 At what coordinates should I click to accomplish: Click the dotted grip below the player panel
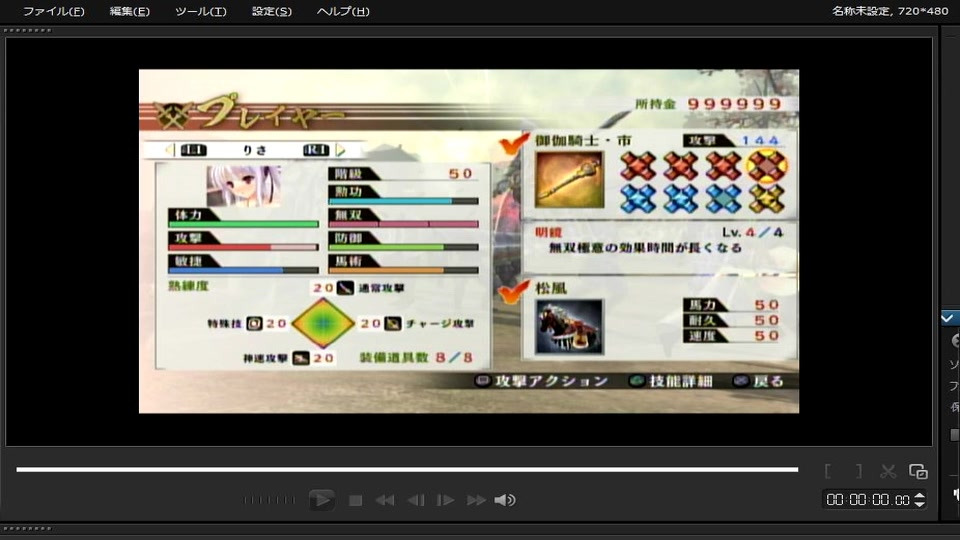28,528
